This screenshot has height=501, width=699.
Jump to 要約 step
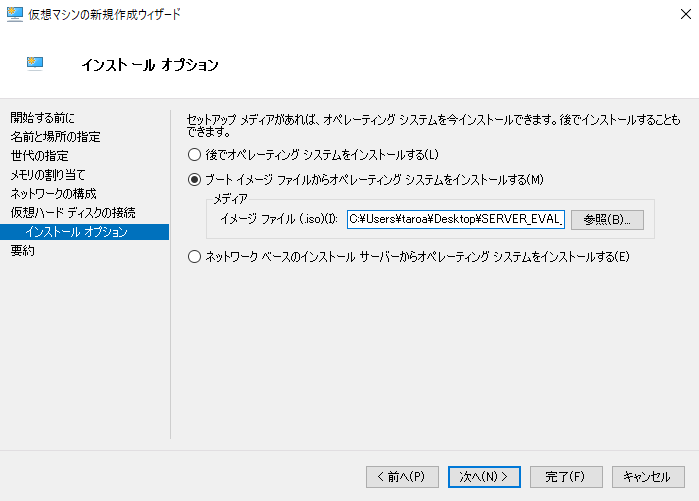pos(22,250)
